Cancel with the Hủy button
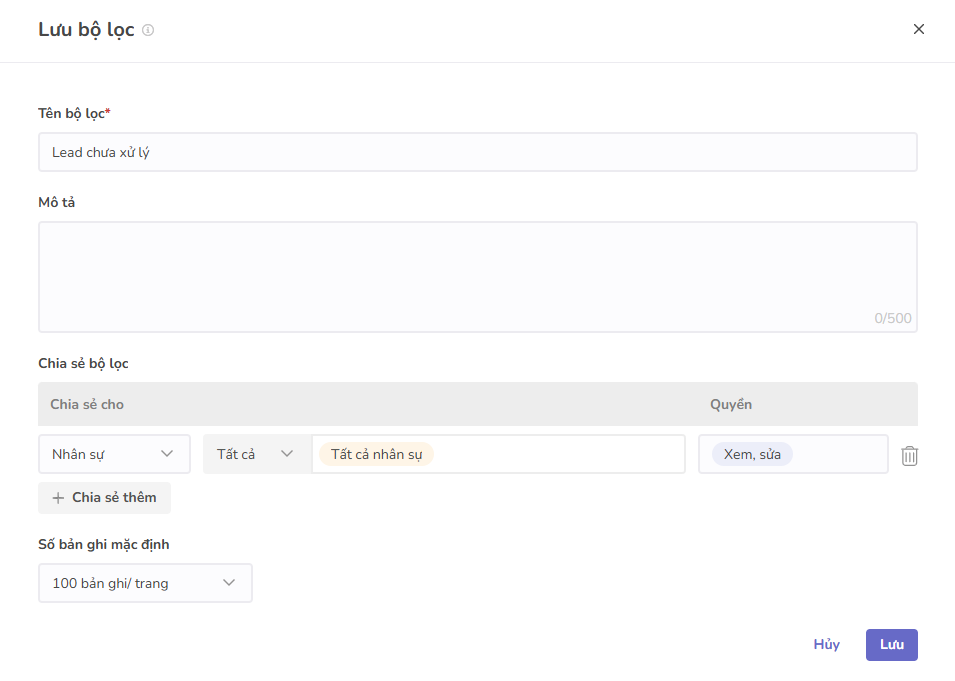Image resolution: width=955 pixels, height=681 pixels. (826, 645)
